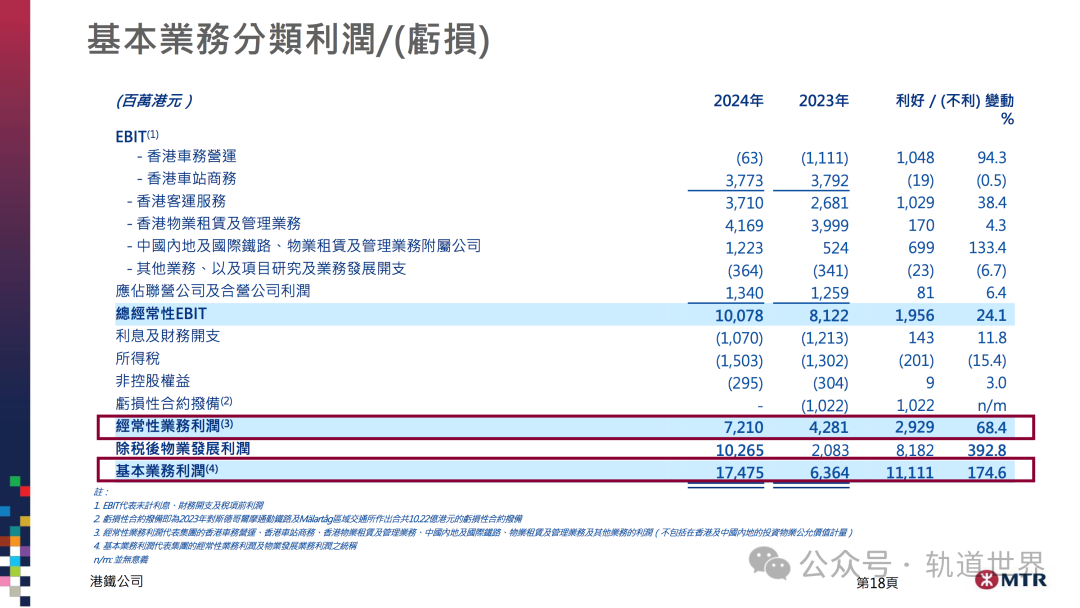Select the 應佔聯營公司及合營公司利潤 row label
The image size is (1080, 608).
point(213,291)
